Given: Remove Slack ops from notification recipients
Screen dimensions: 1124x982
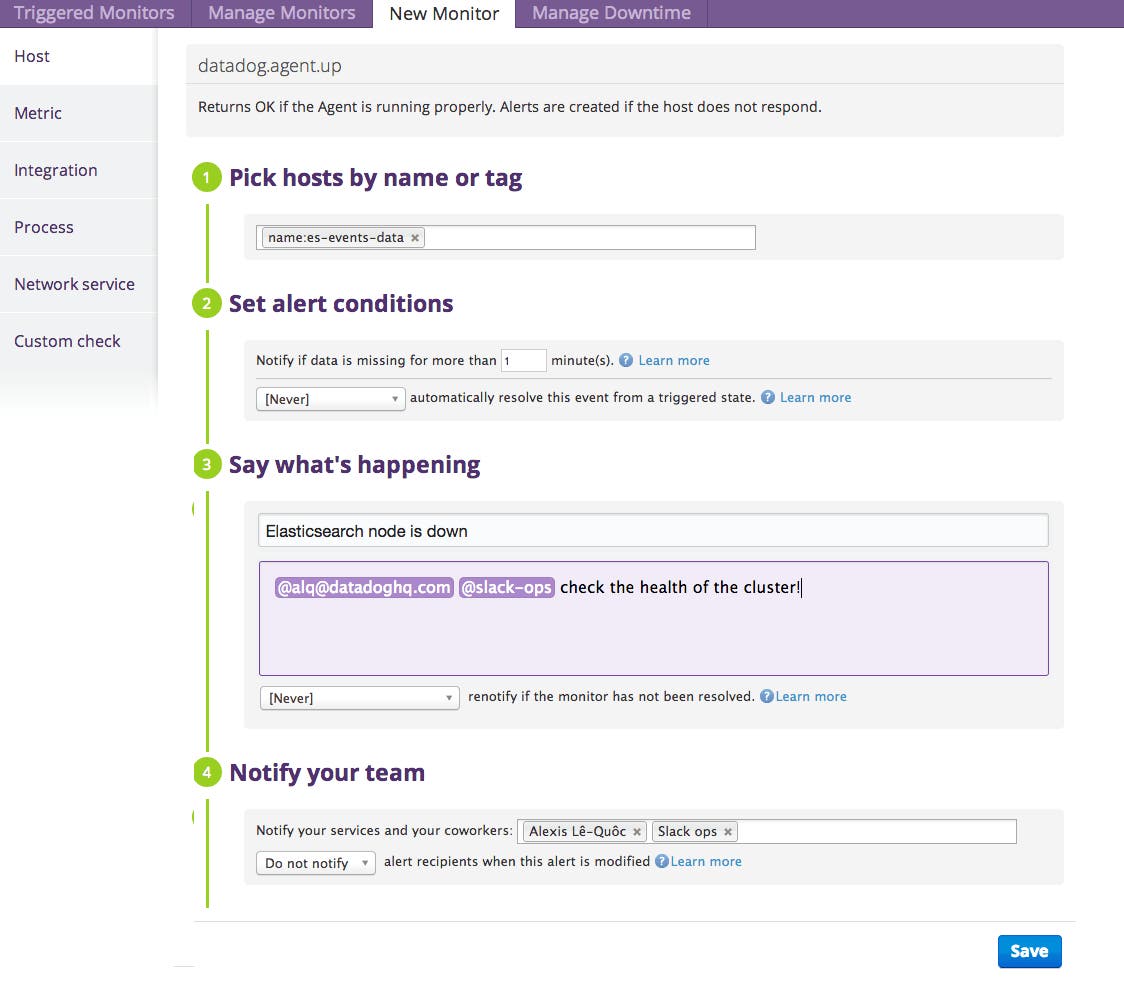Looking at the screenshot, I should click(728, 831).
